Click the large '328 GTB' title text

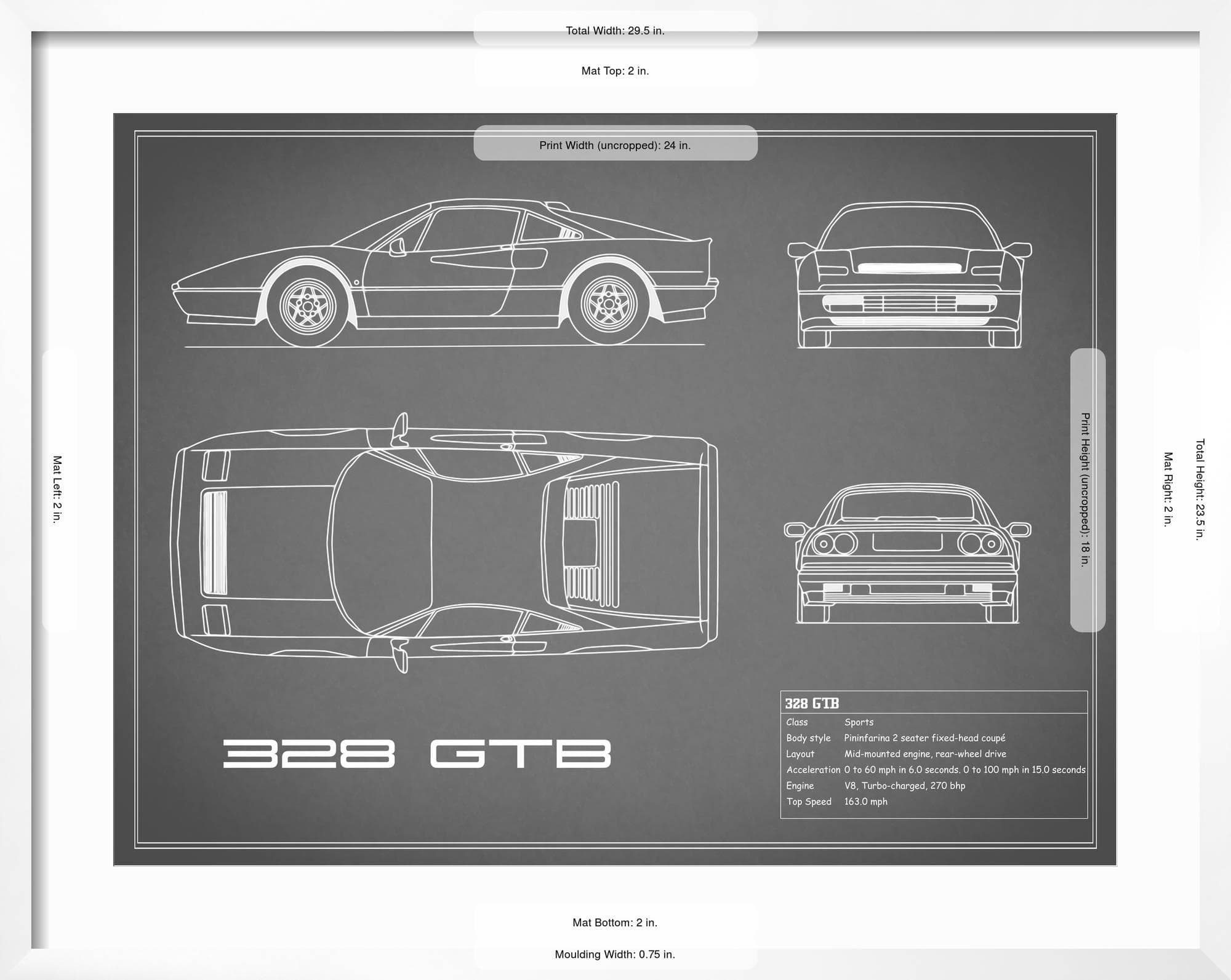(x=417, y=754)
